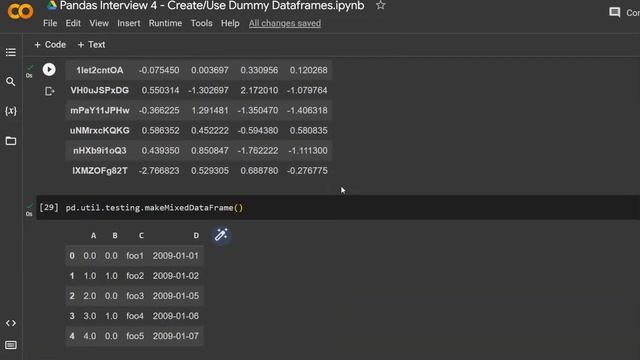Image resolution: width=640 pixels, height=360 pixels.
Task: Click the [29] execution count of cell
Action: coord(49,207)
